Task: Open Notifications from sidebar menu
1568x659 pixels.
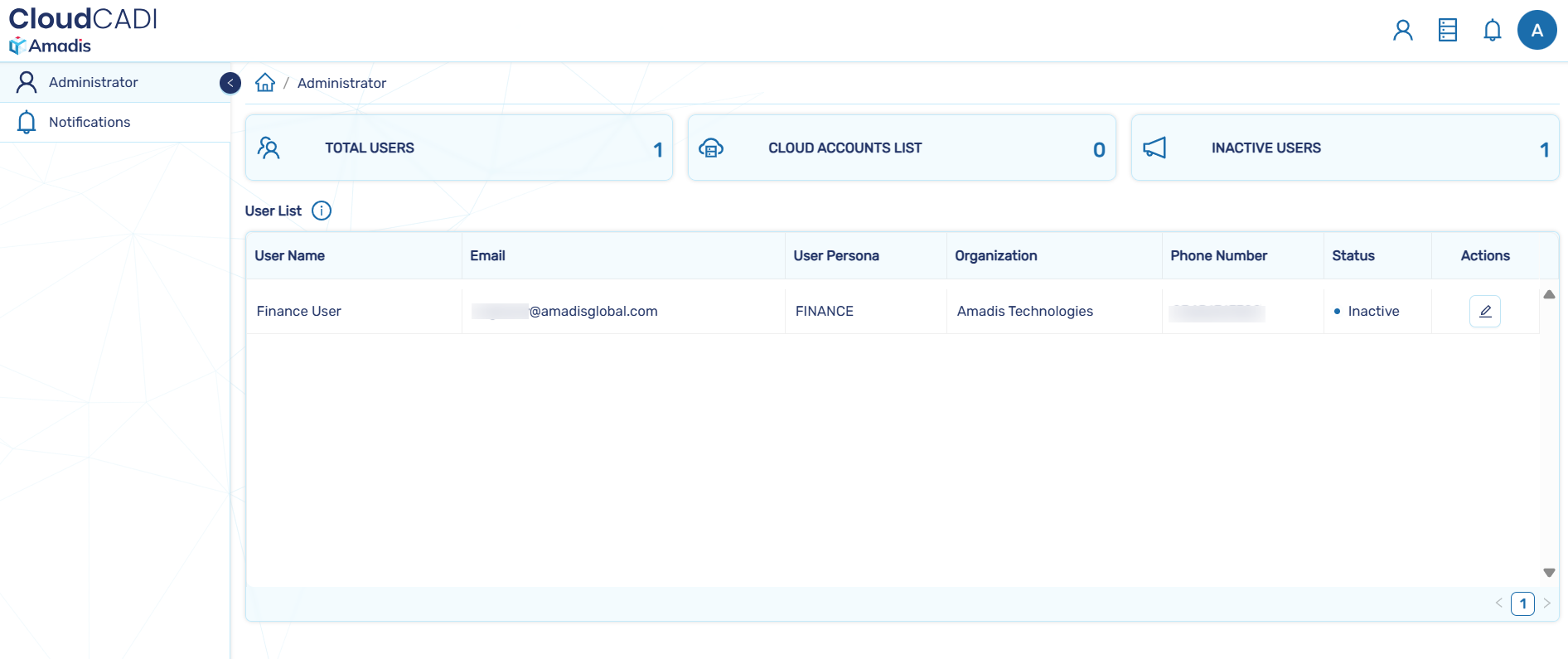Action: click(x=90, y=122)
